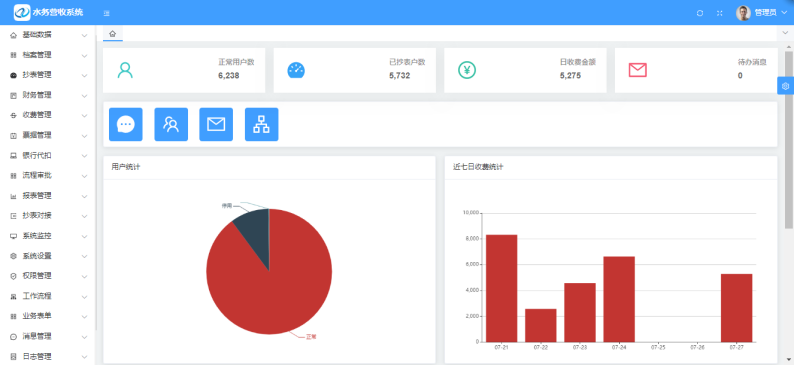
Task: Open the 报表管理 menu item
Action: coord(48,196)
